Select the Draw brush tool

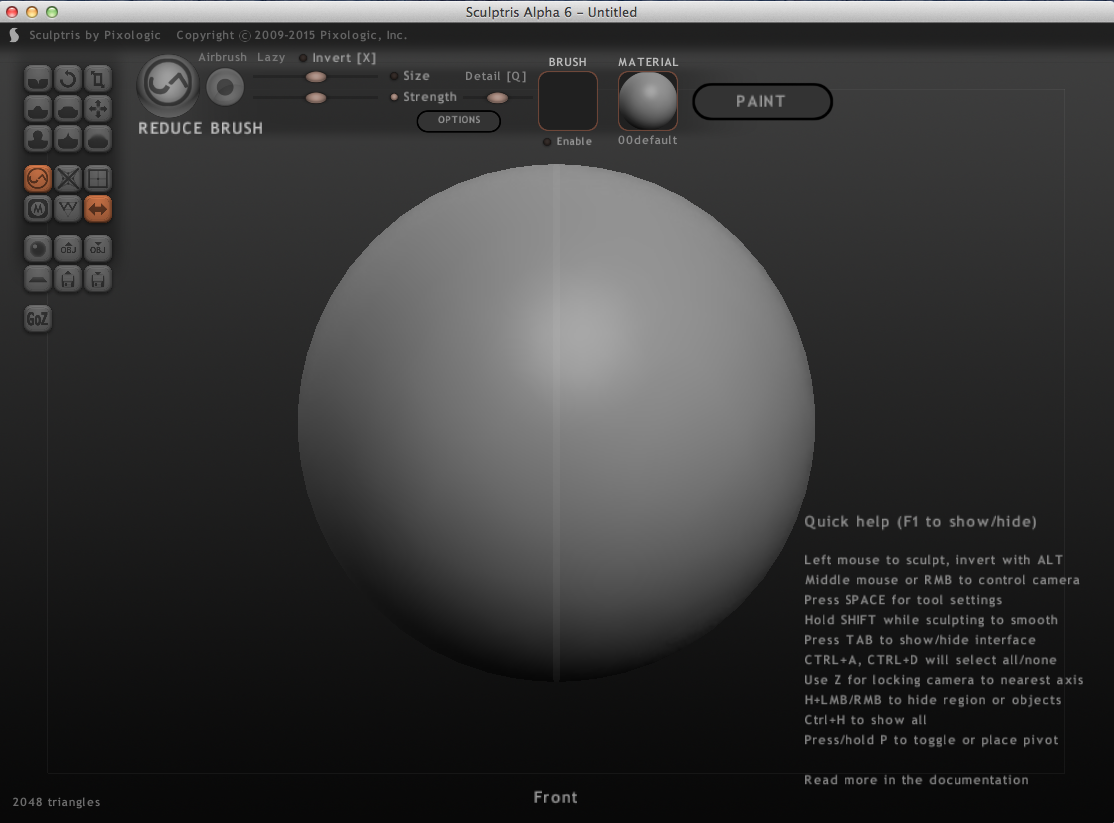(x=38, y=109)
